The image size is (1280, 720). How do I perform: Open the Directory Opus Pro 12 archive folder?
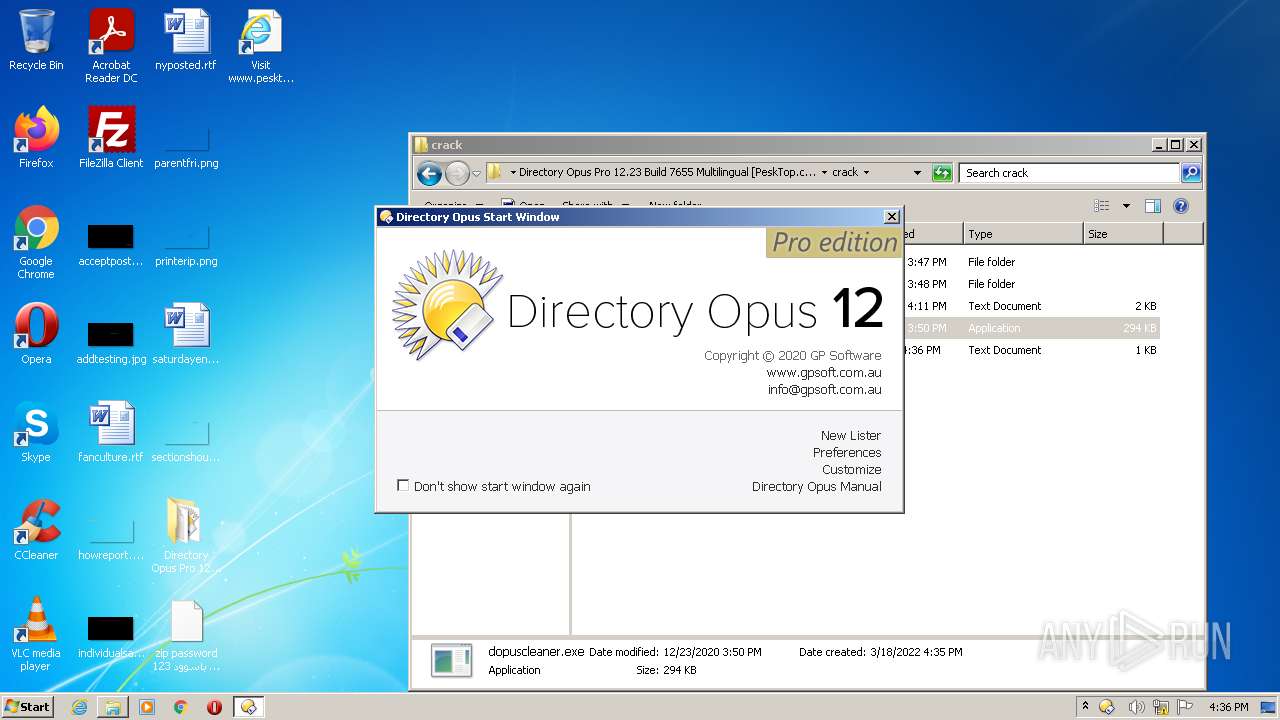pos(186,536)
